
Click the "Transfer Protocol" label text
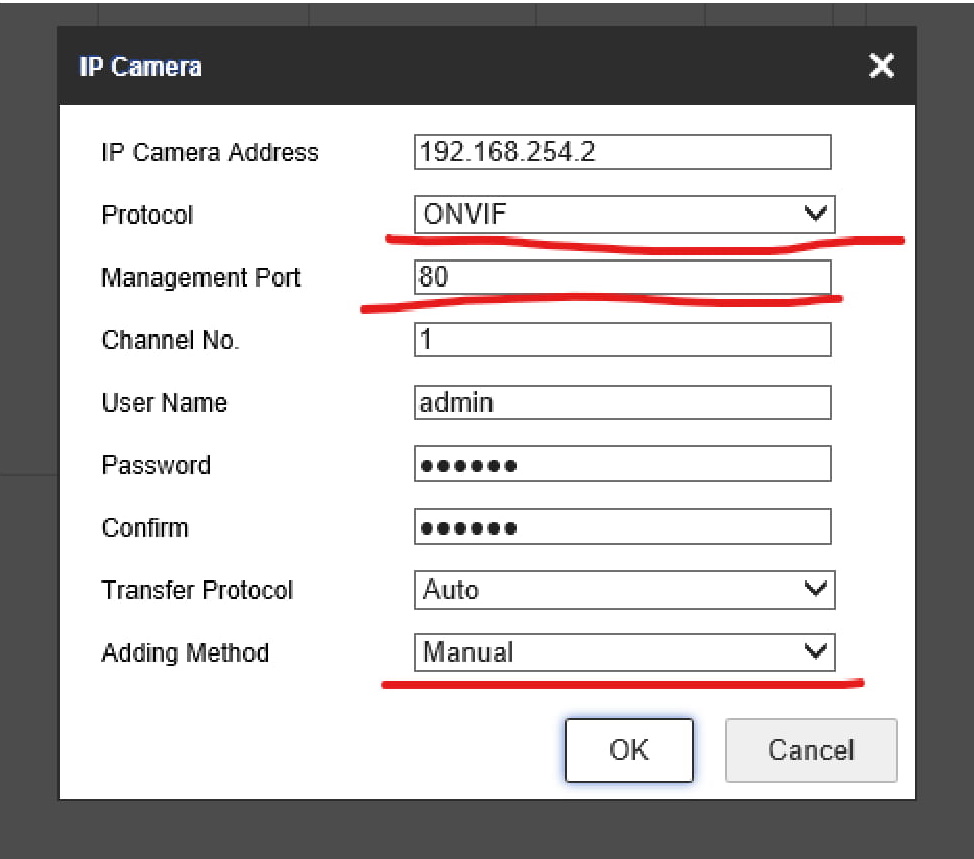(x=197, y=590)
